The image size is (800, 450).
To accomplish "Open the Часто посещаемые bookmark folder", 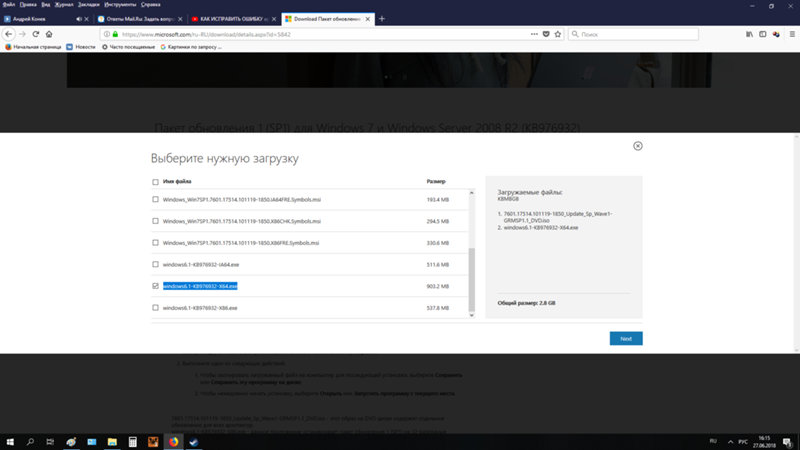I will click(x=128, y=47).
